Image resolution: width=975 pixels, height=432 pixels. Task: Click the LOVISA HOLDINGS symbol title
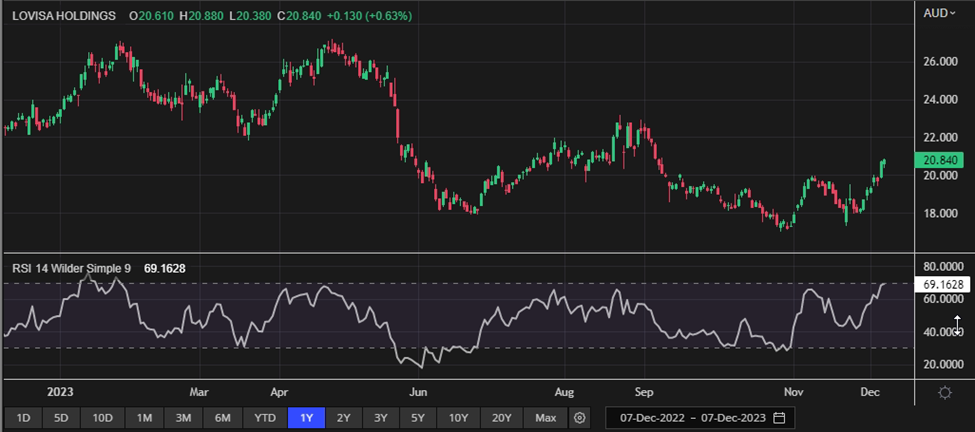click(64, 16)
